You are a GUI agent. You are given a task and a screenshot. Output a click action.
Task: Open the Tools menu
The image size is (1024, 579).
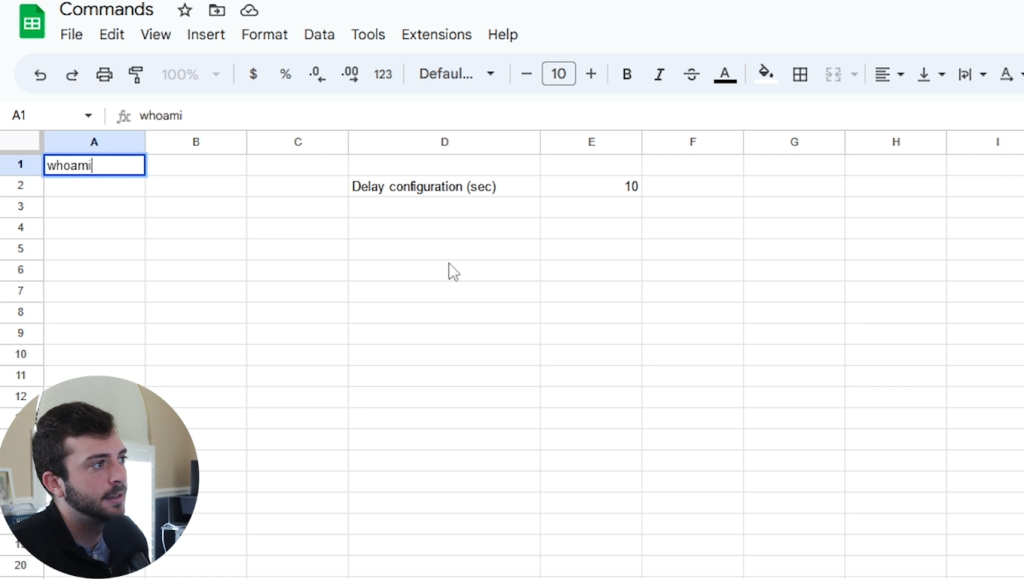368,35
